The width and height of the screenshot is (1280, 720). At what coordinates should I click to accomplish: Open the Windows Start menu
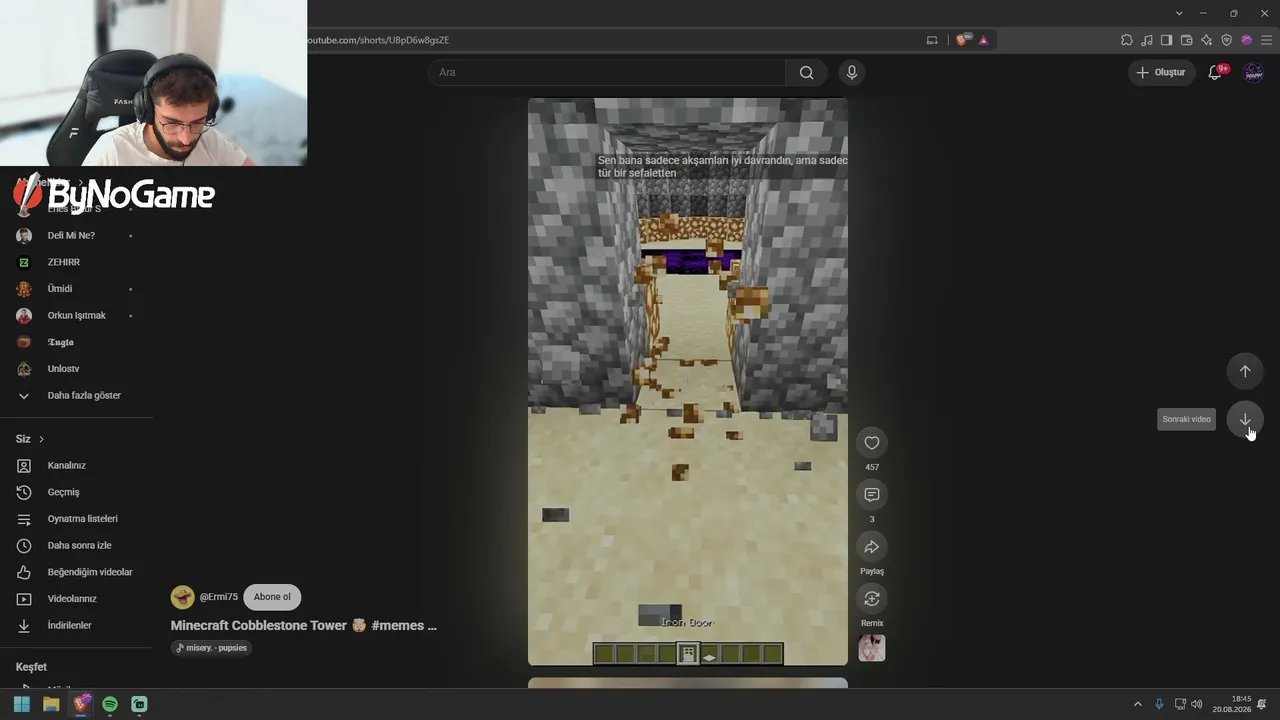22,704
